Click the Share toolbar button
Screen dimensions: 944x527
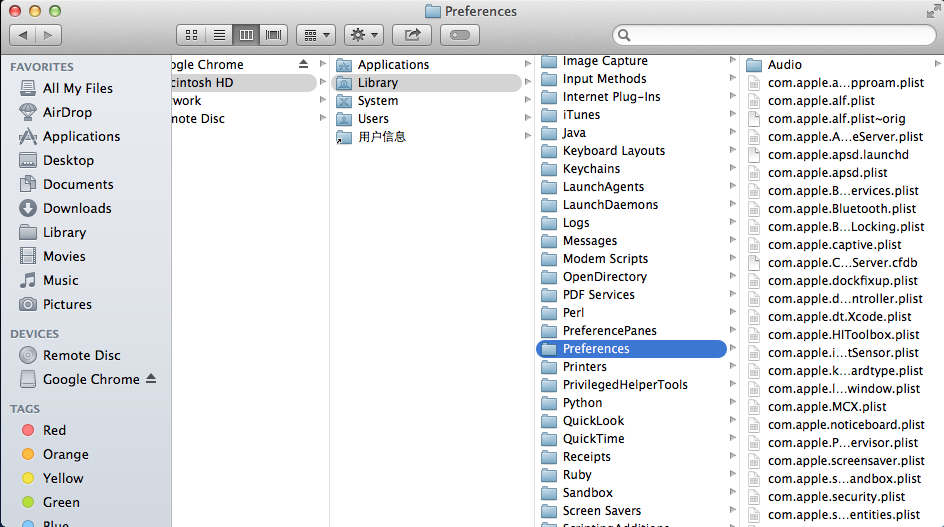point(411,35)
